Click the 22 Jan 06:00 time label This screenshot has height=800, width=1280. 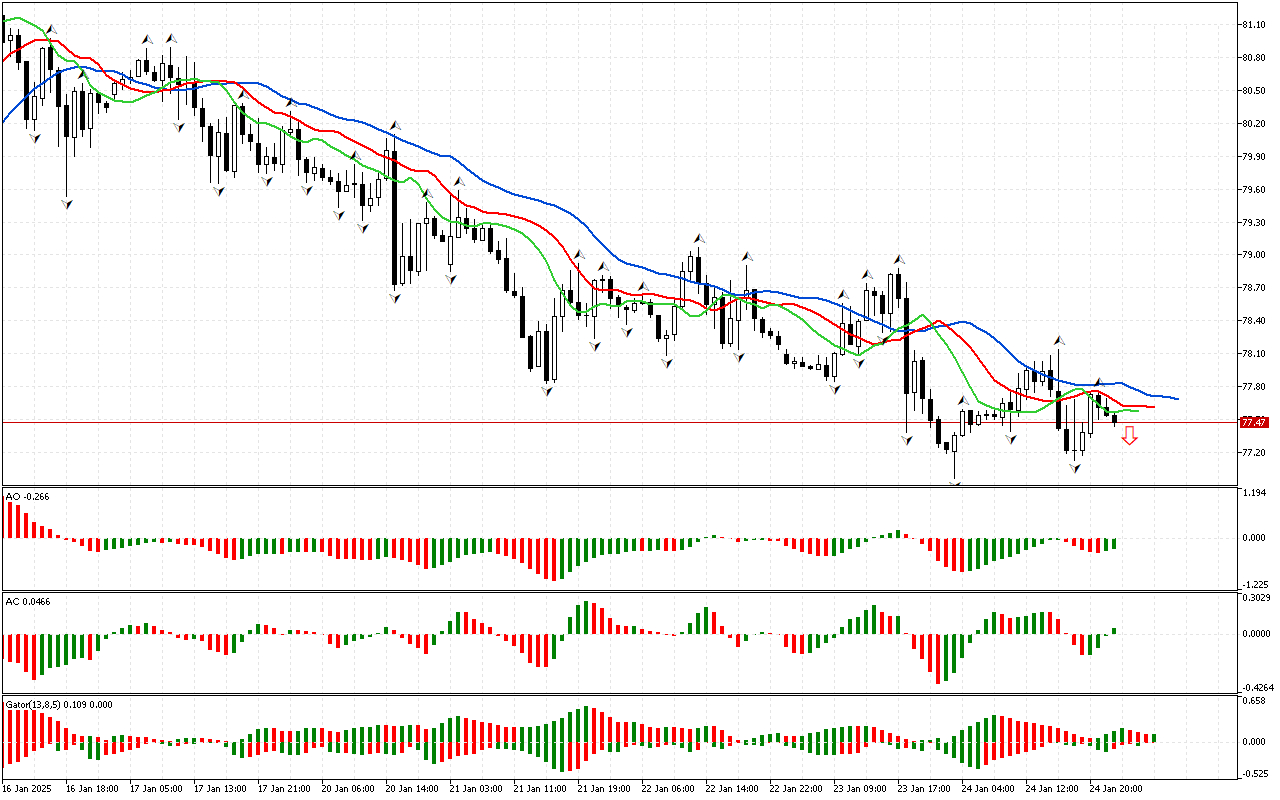pyautogui.click(x=668, y=789)
